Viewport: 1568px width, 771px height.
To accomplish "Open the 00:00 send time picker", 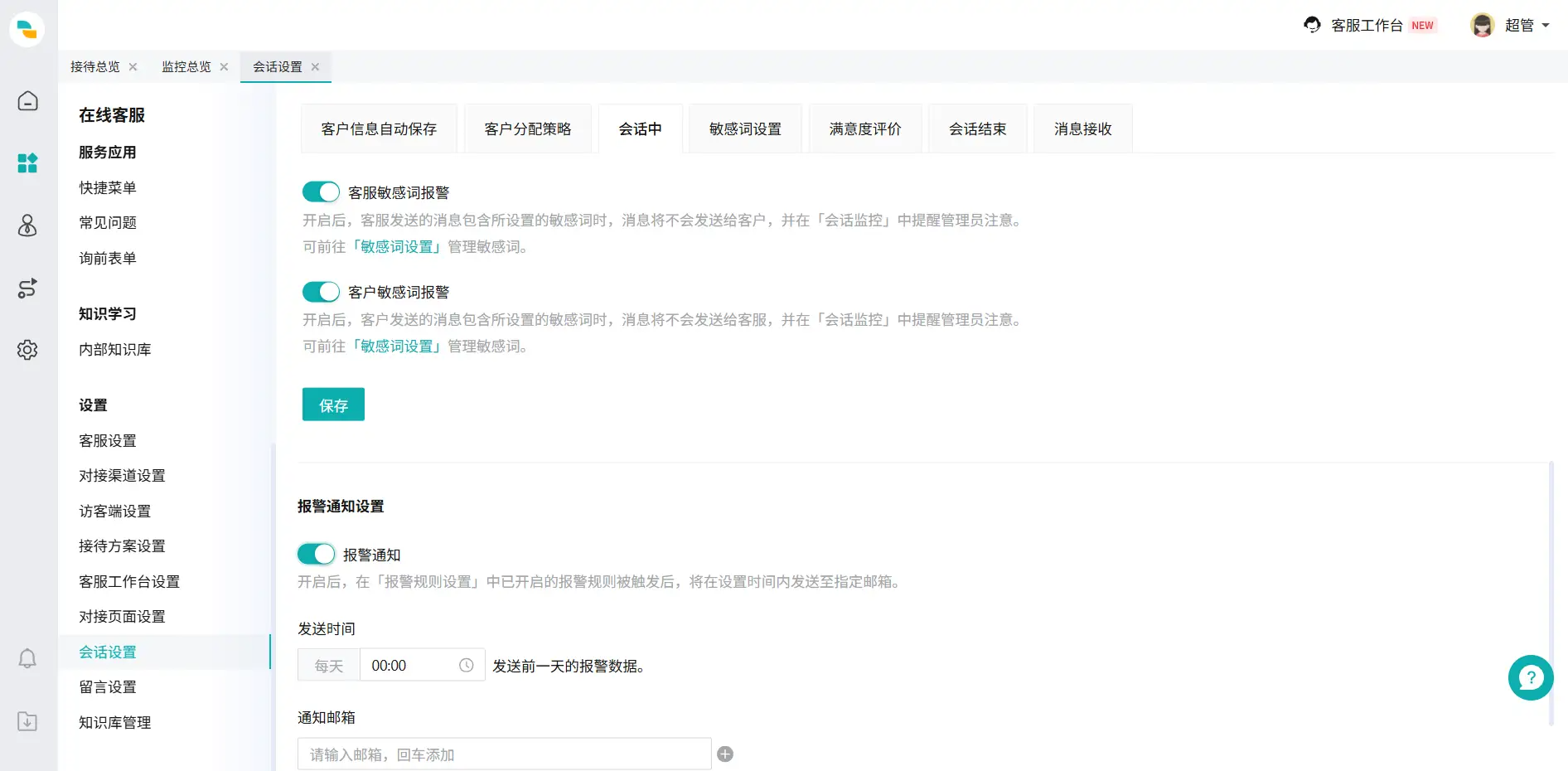I will pos(423,666).
